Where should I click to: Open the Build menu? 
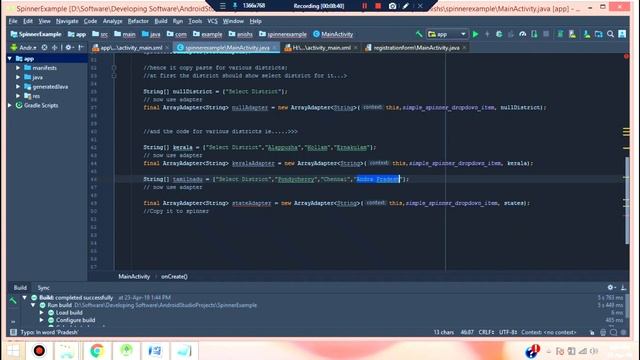point(161,21)
